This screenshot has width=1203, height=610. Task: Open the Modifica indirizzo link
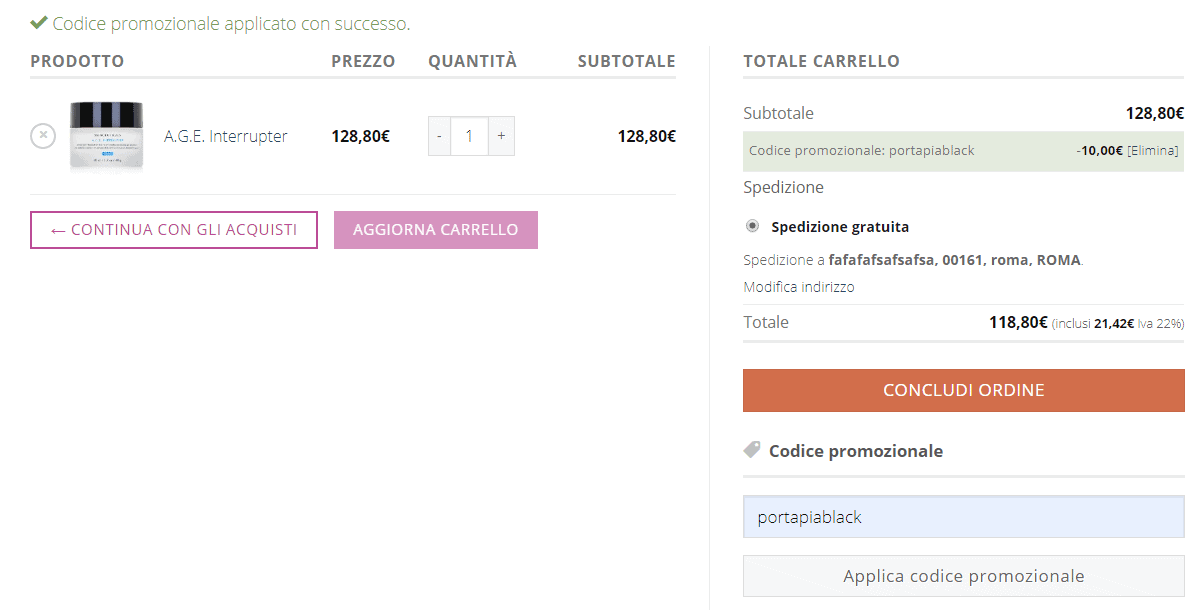pos(799,287)
